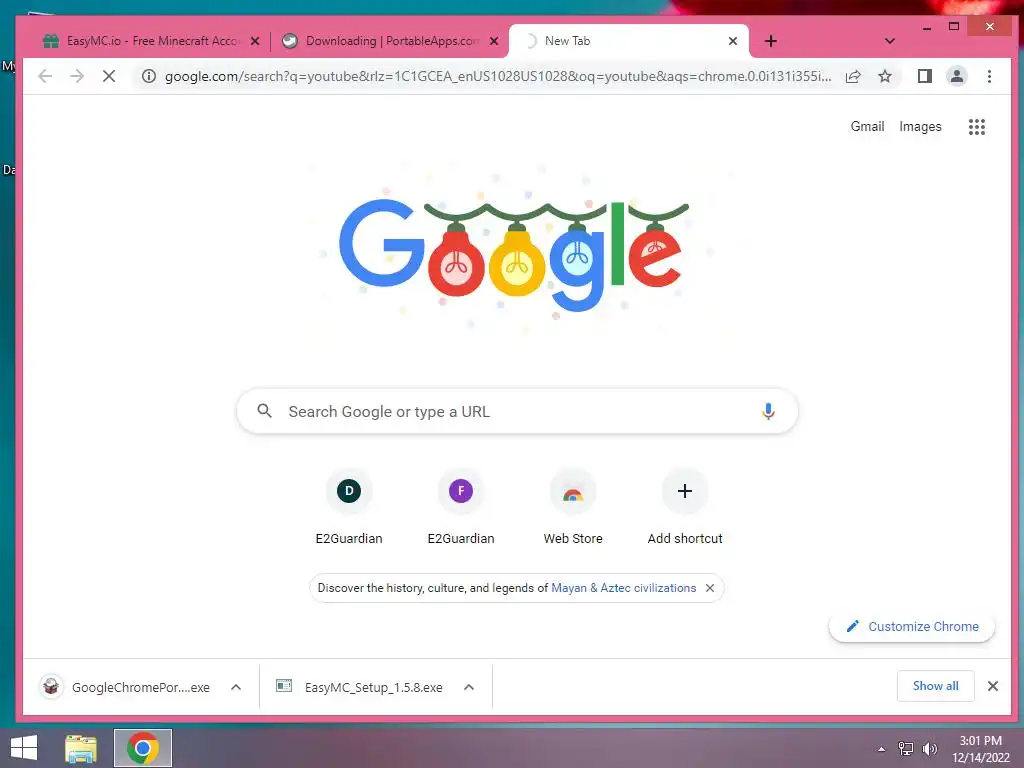This screenshot has width=1024, height=768.
Task: Open the profile avatar menu
Action: click(x=957, y=76)
